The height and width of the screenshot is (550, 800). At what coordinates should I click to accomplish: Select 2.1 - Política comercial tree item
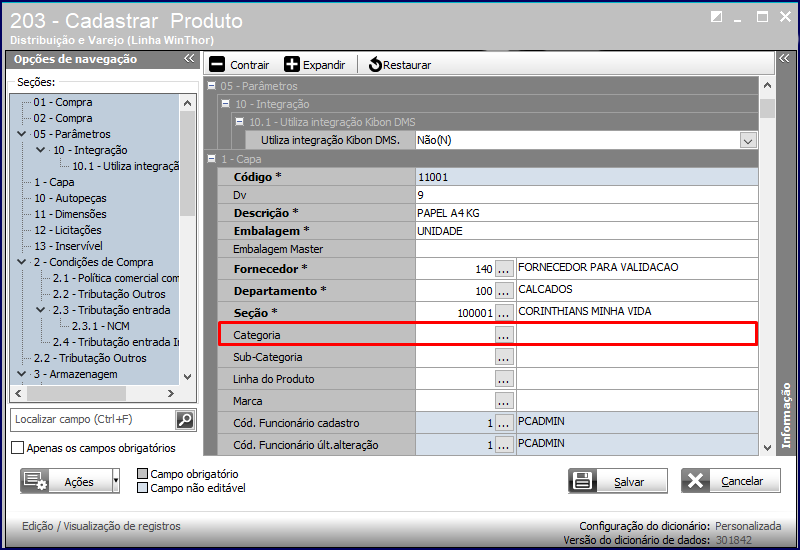(x=116, y=278)
